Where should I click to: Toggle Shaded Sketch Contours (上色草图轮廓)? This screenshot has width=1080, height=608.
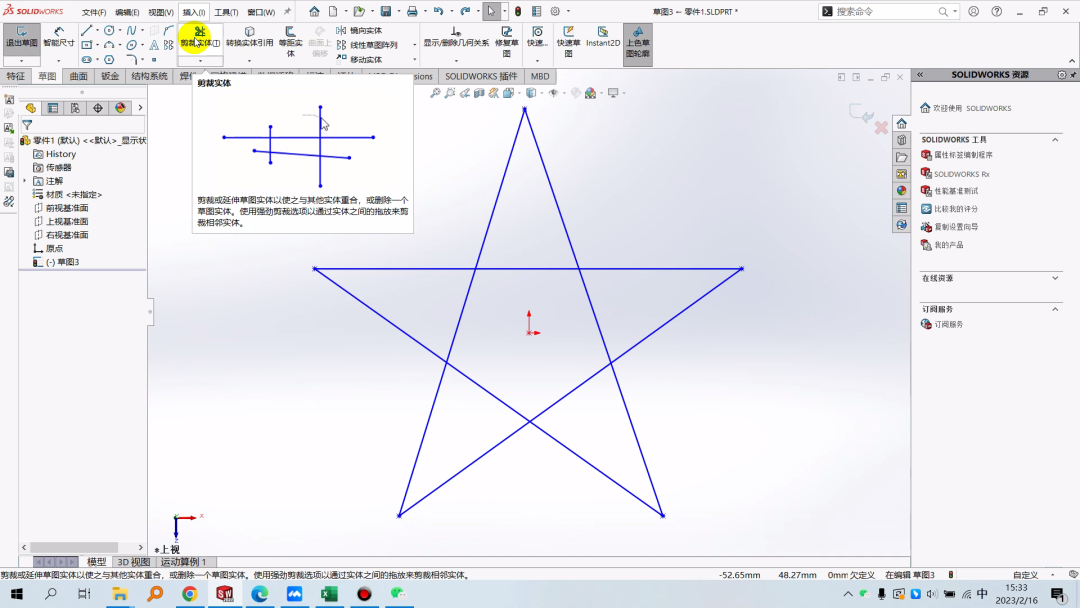tap(637, 38)
